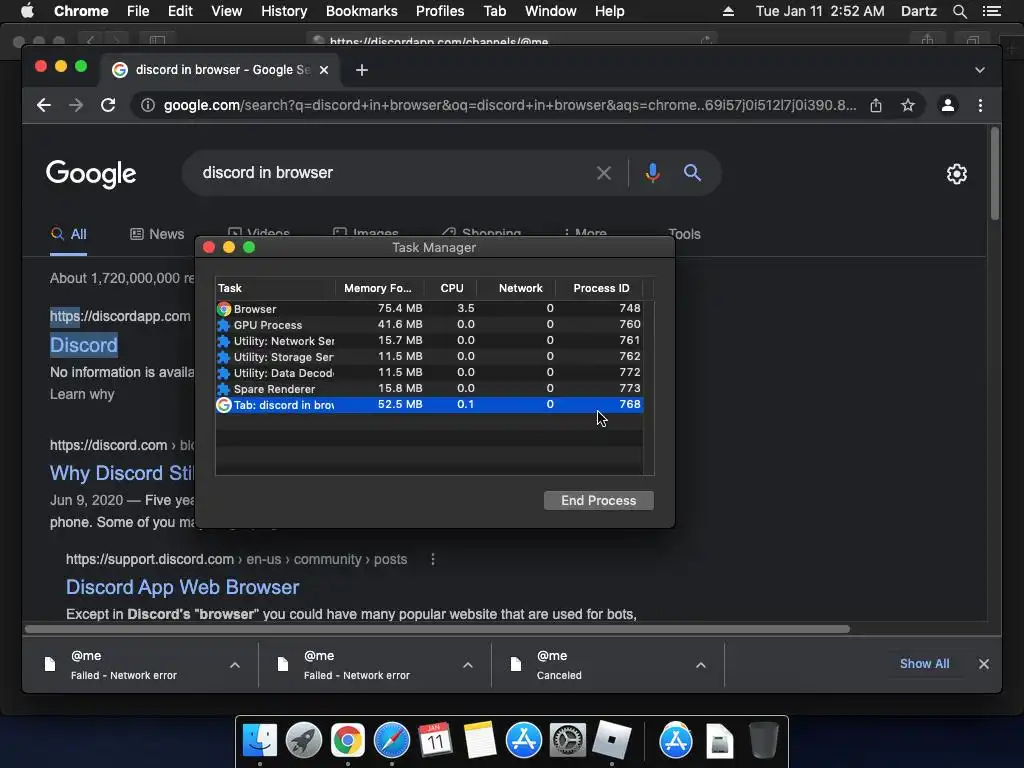The height and width of the screenshot is (768, 1024).
Task: Open Spotlight search in menu bar
Action: pos(959,11)
